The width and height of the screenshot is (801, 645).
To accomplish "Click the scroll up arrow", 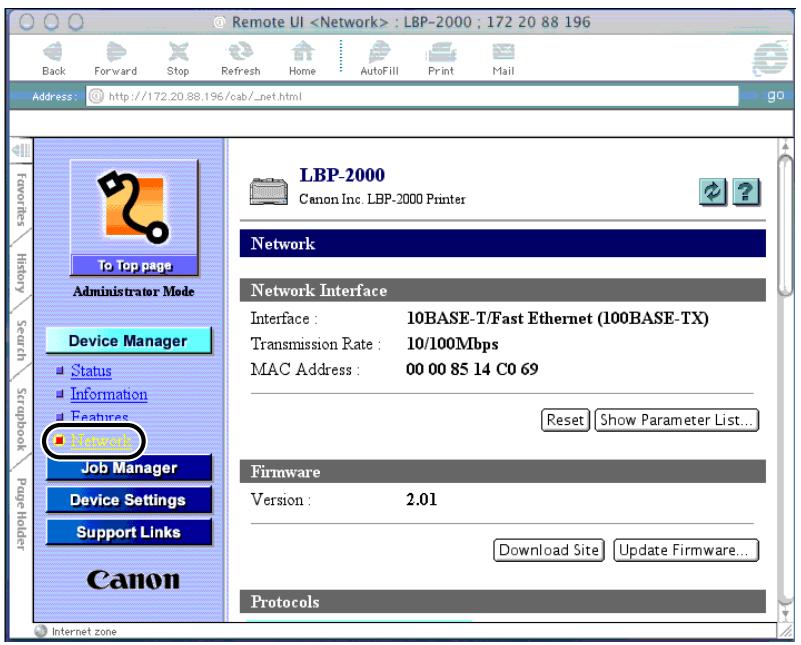I will tap(786, 147).
